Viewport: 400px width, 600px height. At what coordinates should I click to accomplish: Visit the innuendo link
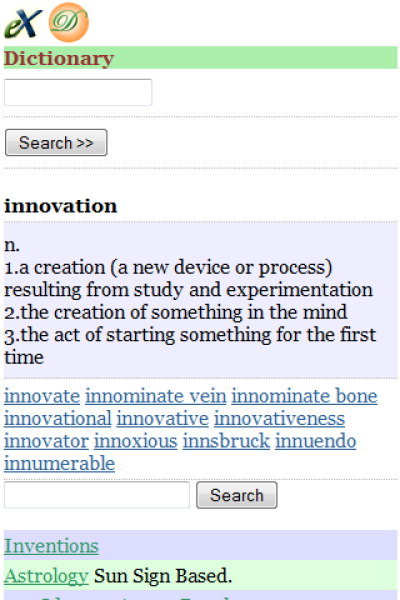coord(316,441)
